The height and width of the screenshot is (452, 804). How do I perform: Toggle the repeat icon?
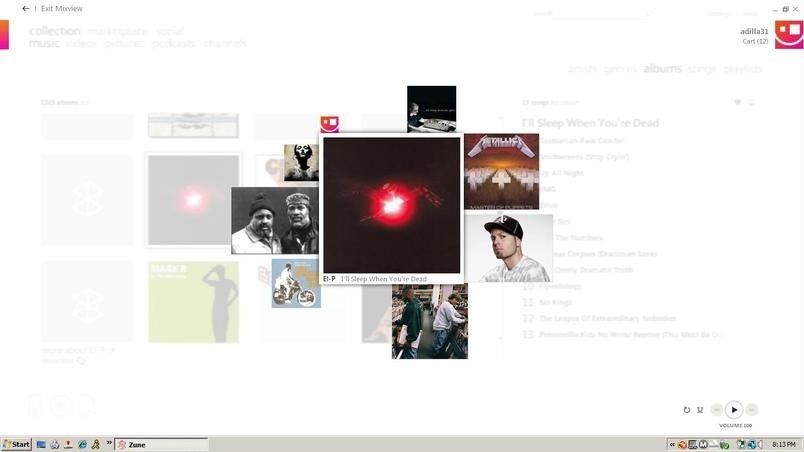(x=687, y=410)
